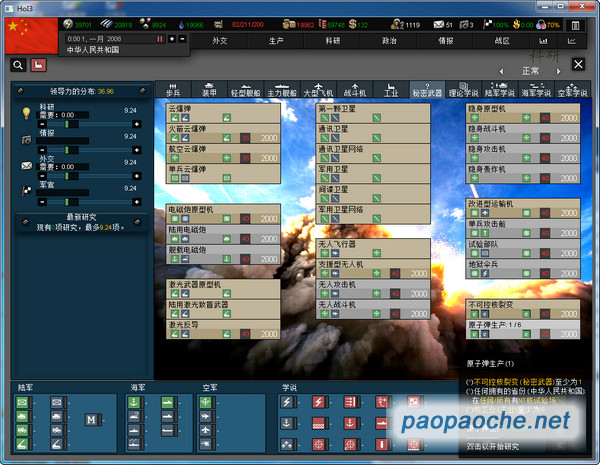Image resolution: width=600 pixels, height=465 pixels.
Task: Click the left arrow beside 正常
Action: (502, 72)
